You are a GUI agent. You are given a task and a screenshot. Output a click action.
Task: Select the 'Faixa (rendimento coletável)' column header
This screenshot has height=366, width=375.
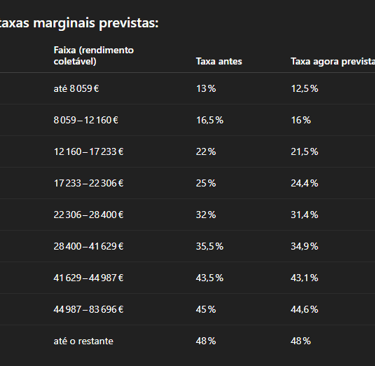pyautogui.click(x=94, y=56)
